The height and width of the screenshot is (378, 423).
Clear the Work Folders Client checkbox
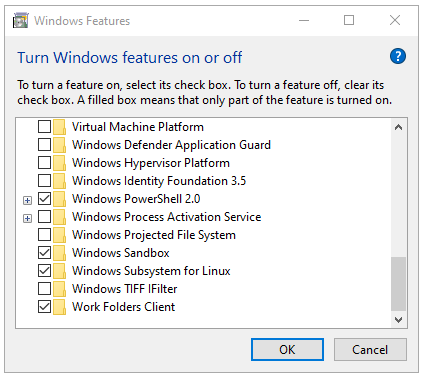point(44,307)
